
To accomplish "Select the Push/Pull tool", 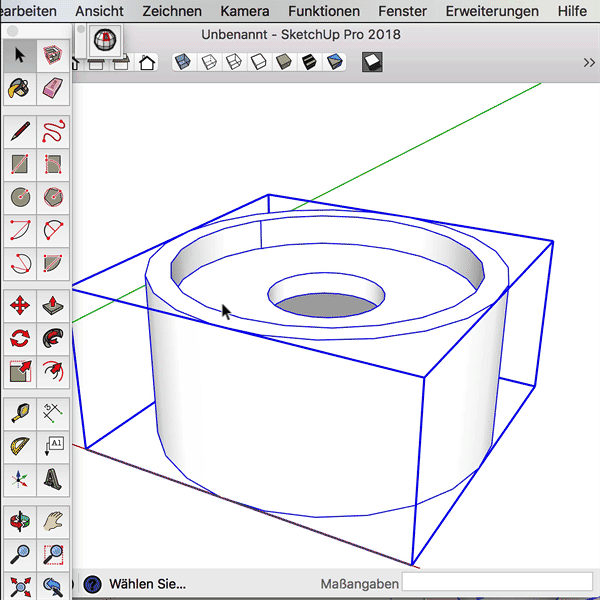I will click(x=53, y=305).
